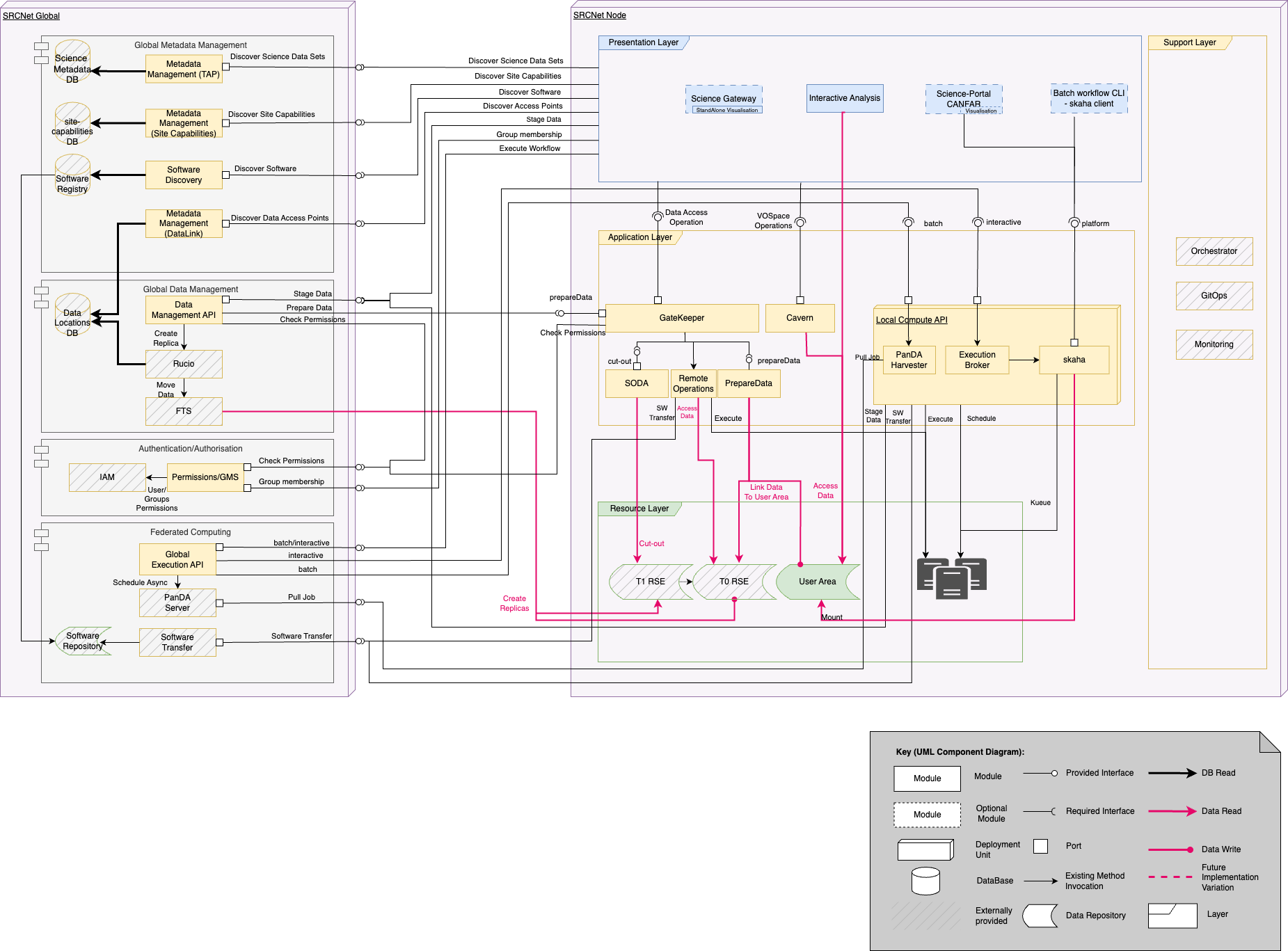Select the Software Repository shape

point(83,641)
